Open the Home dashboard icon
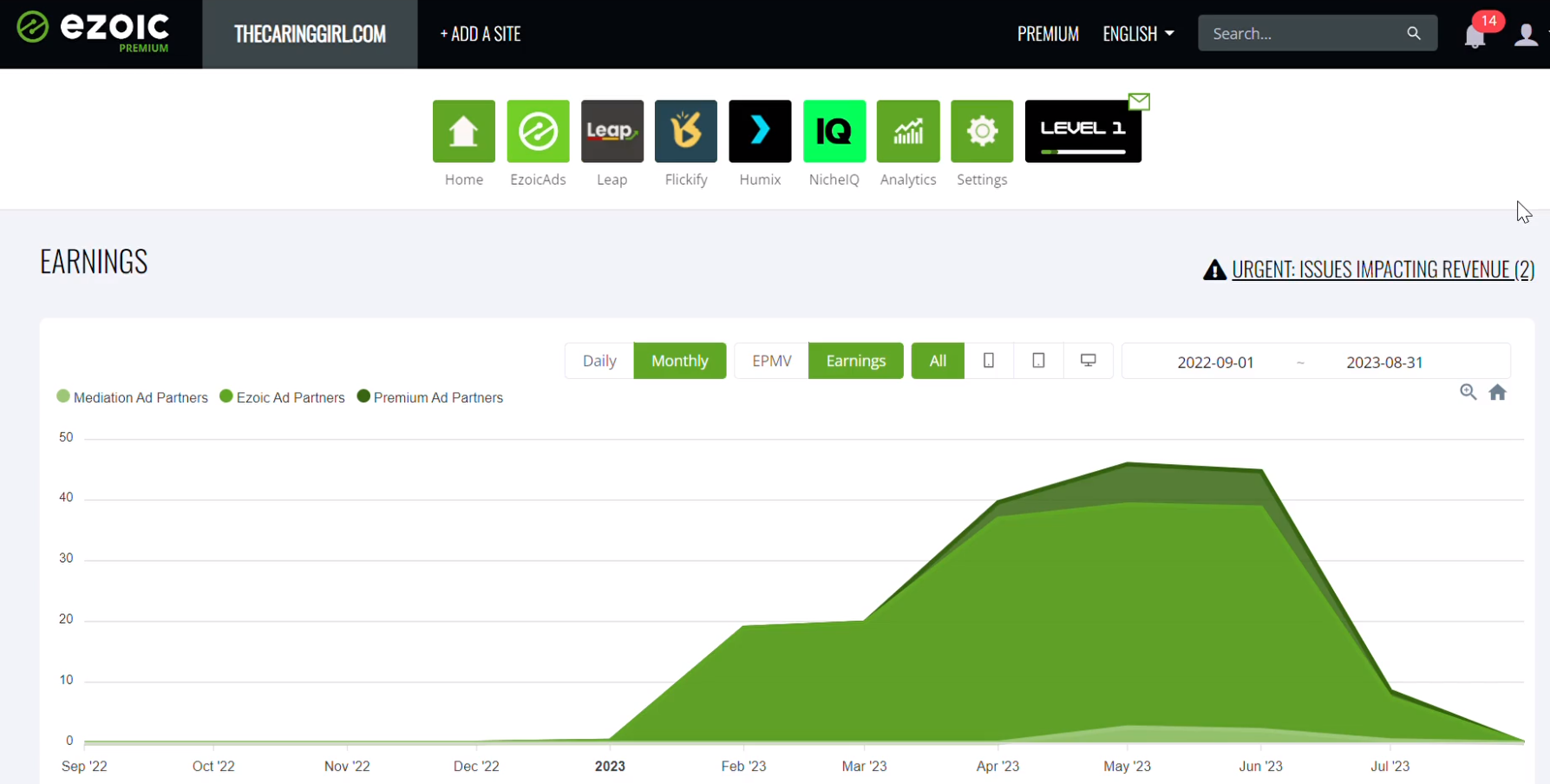Image resolution: width=1550 pixels, height=784 pixels. tap(464, 131)
